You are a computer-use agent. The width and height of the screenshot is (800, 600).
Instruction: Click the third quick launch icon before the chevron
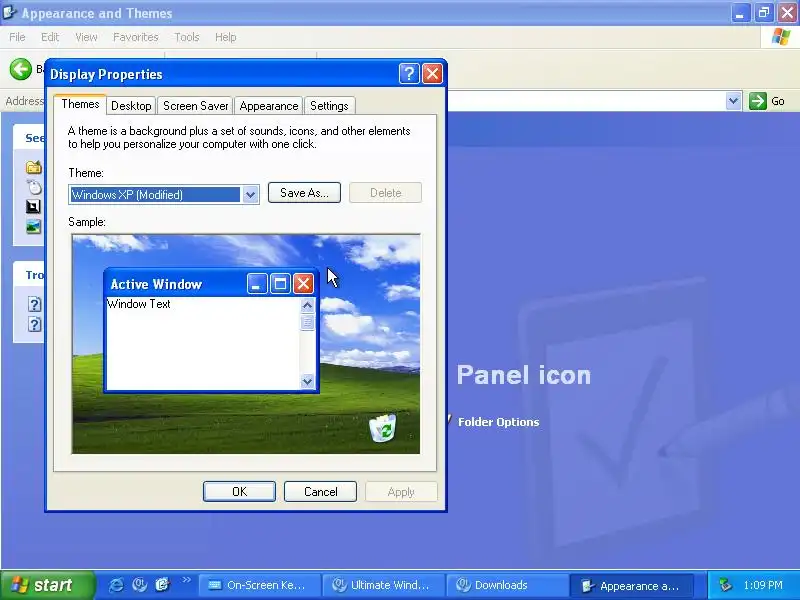pos(162,585)
